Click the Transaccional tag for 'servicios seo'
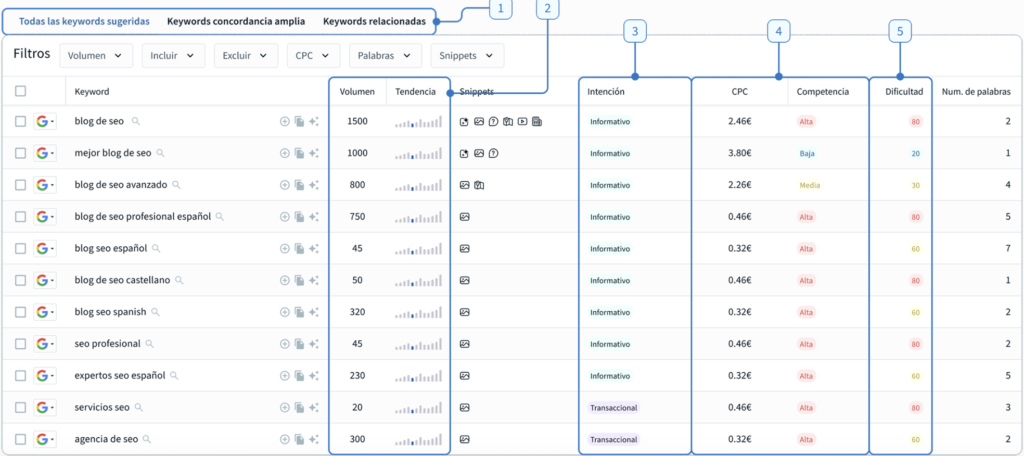 pyautogui.click(x=614, y=407)
